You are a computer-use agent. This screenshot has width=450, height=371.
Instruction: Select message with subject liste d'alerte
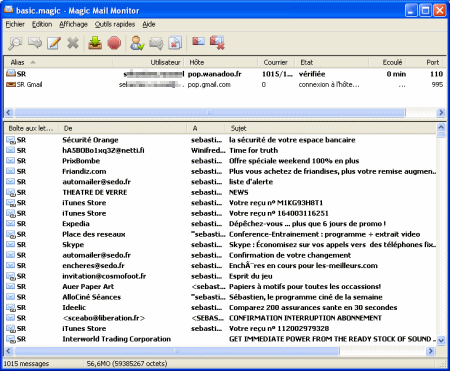pos(251,182)
